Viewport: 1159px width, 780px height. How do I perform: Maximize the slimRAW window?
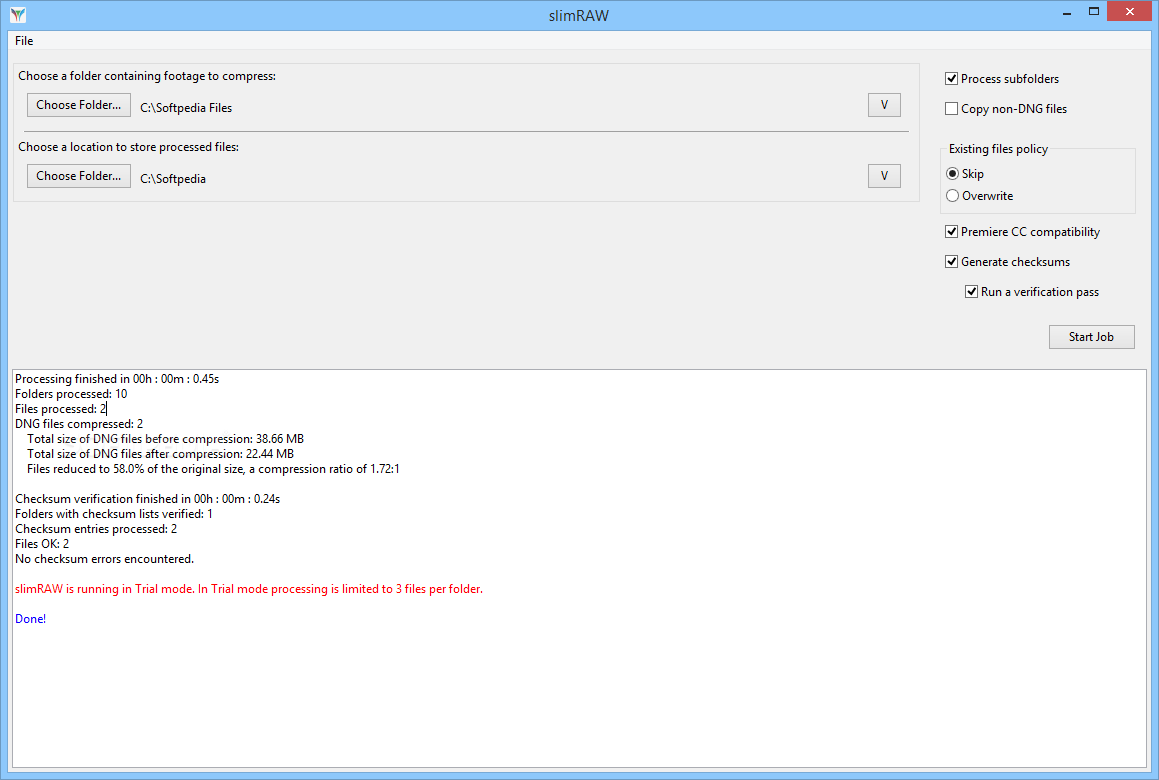click(x=1094, y=12)
